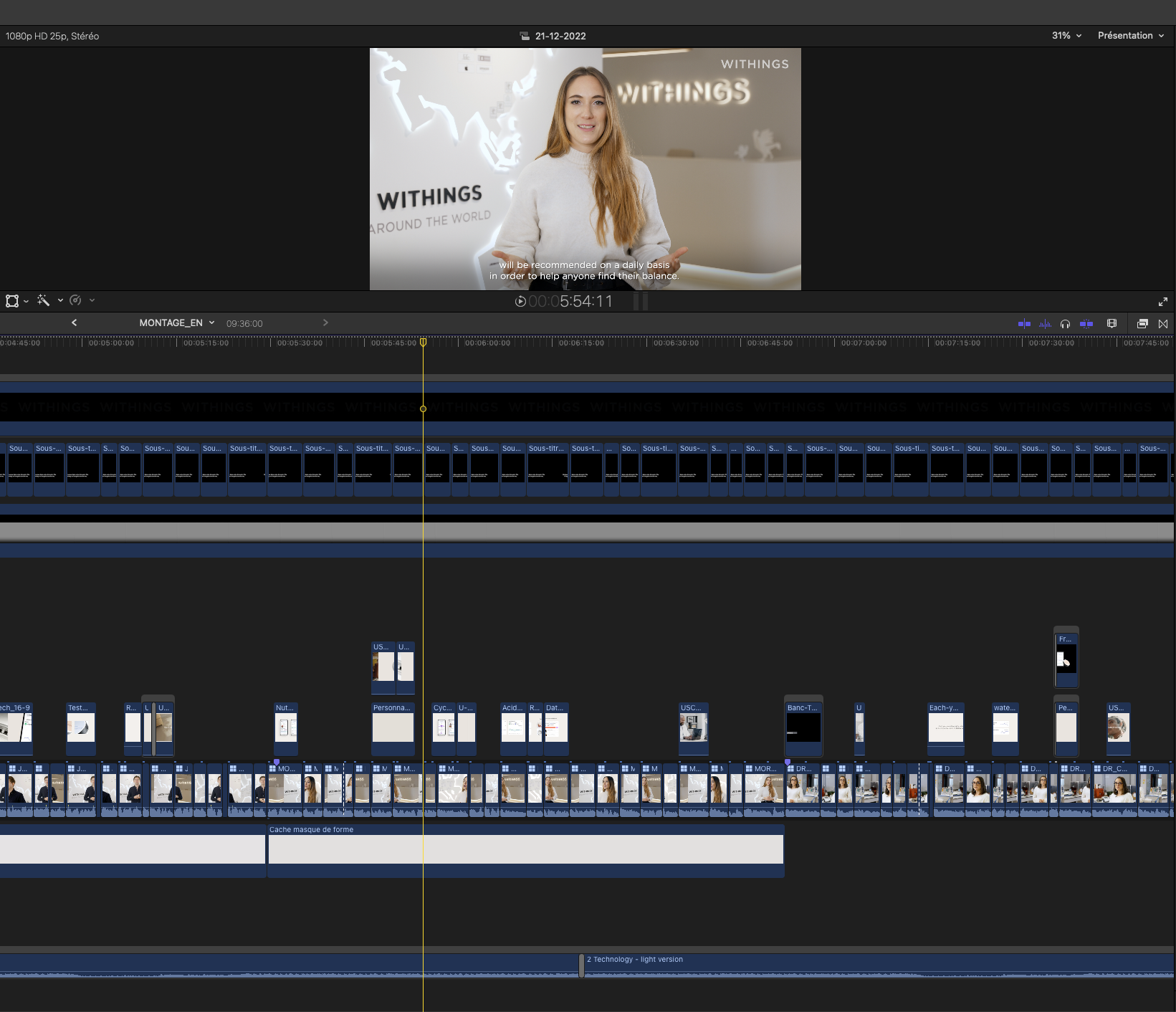Click the ruler at 00:07:00:00
This screenshot has height=1012, width=1176.
[x=864, y=343]
